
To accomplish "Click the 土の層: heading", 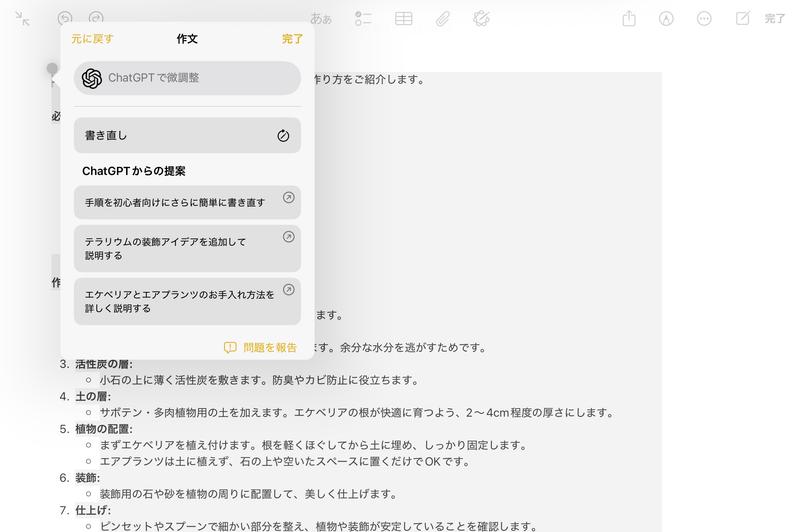I will 93,396.
